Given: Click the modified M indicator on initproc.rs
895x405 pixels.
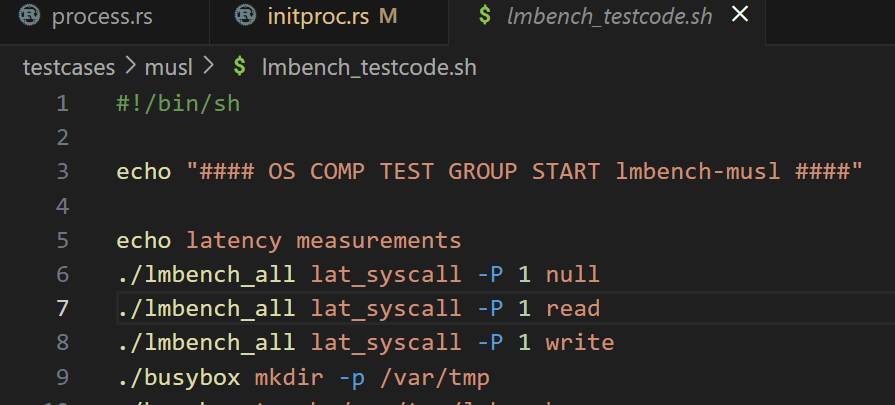Looking at the screenshot, I should click(388, 16).
